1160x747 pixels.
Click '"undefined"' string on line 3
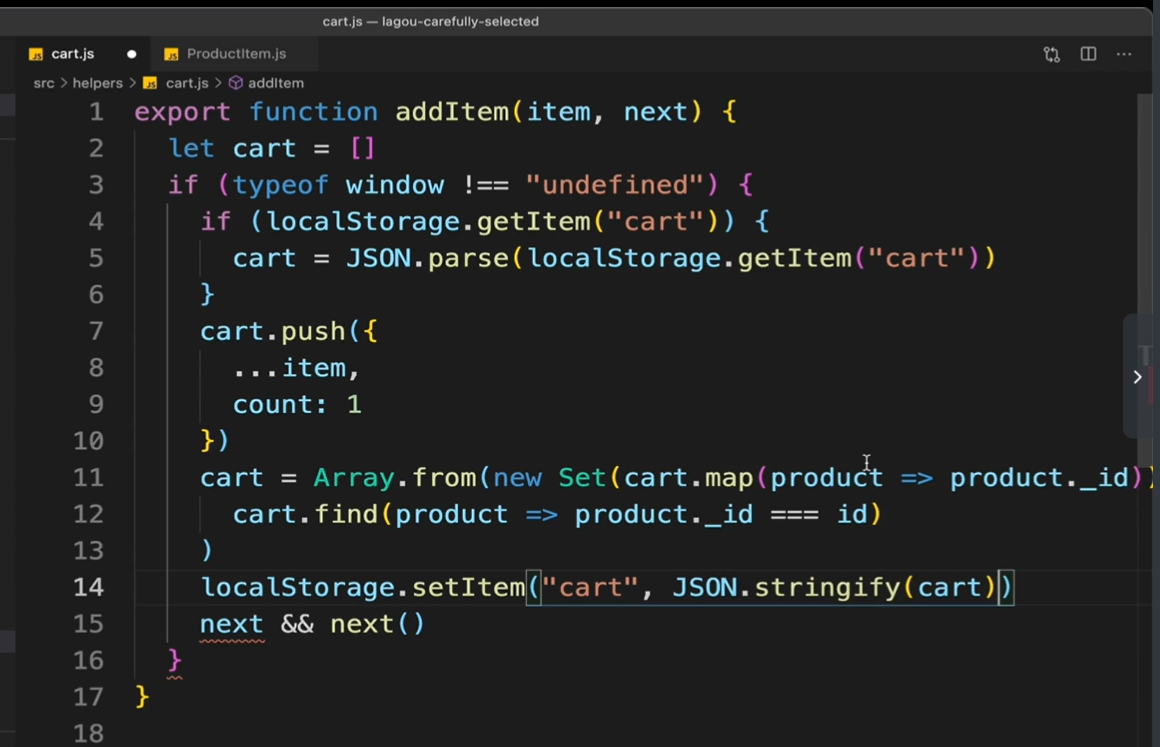(x=614, y=185)
